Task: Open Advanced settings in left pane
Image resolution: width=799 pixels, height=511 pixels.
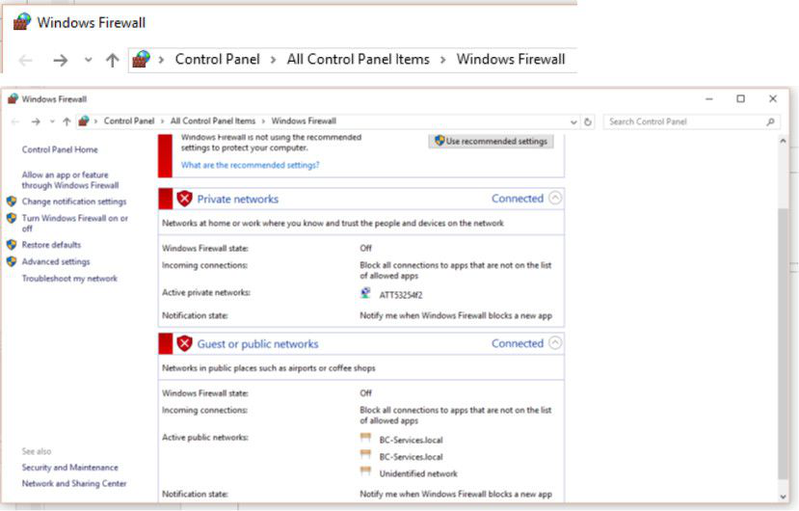Action: coord(55,262)
